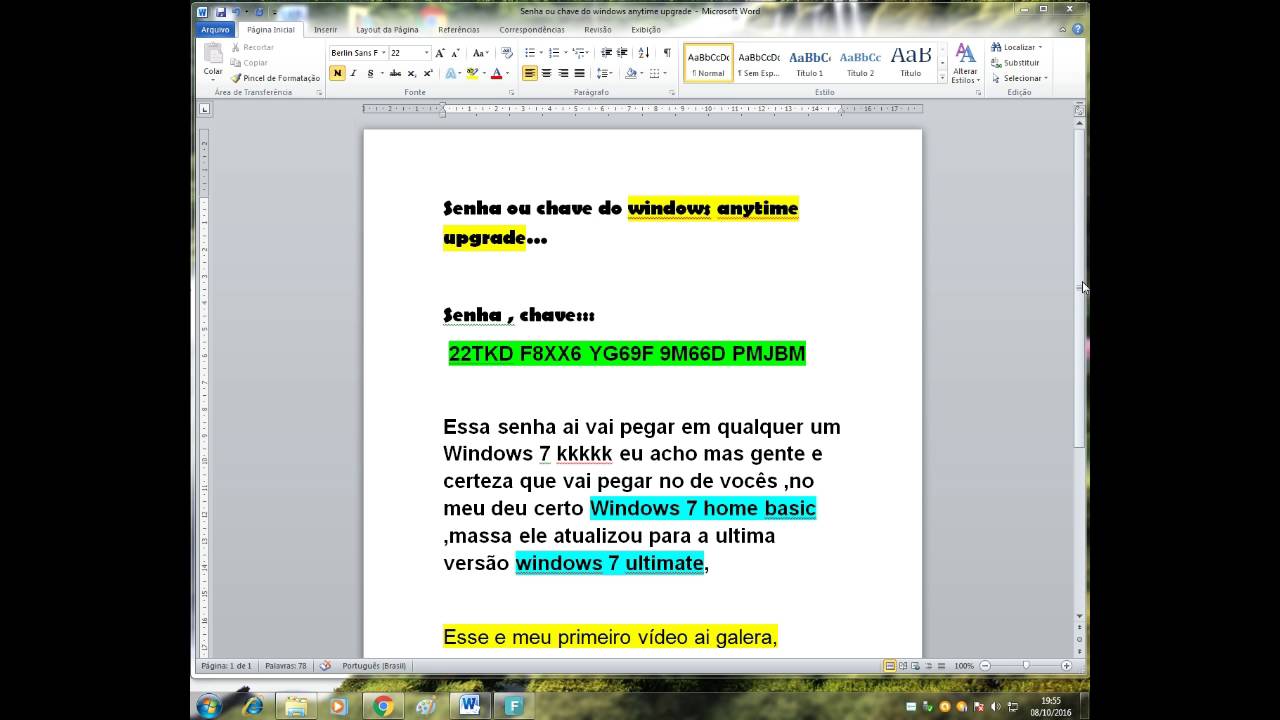Viewport: 1280px width, 720px height.
Task: Open the Selecionar dropdown
Action: [x=1019, y=78]
